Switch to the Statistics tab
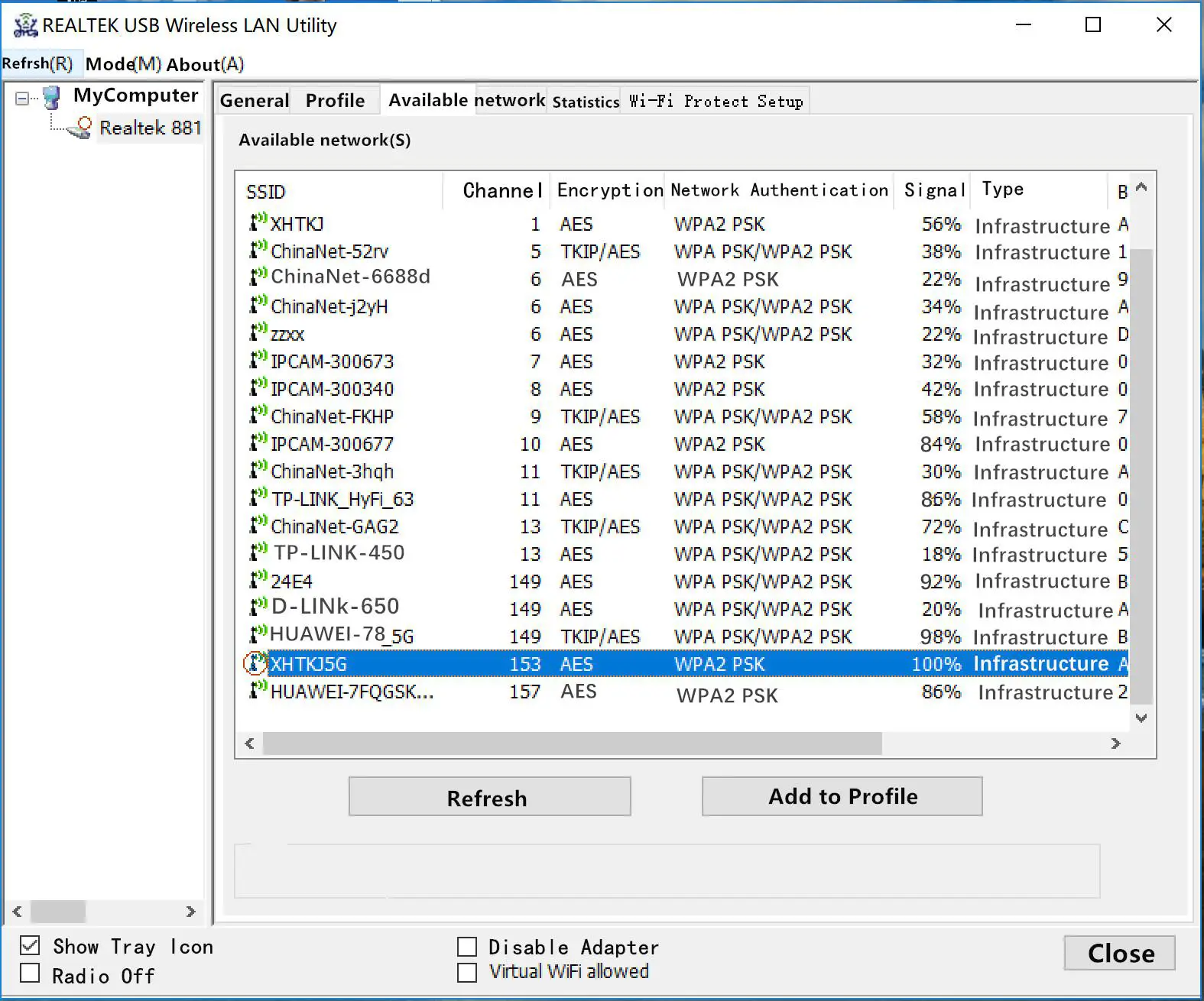The height and width of the screenshot is (1001, 1204). [586, 102]
